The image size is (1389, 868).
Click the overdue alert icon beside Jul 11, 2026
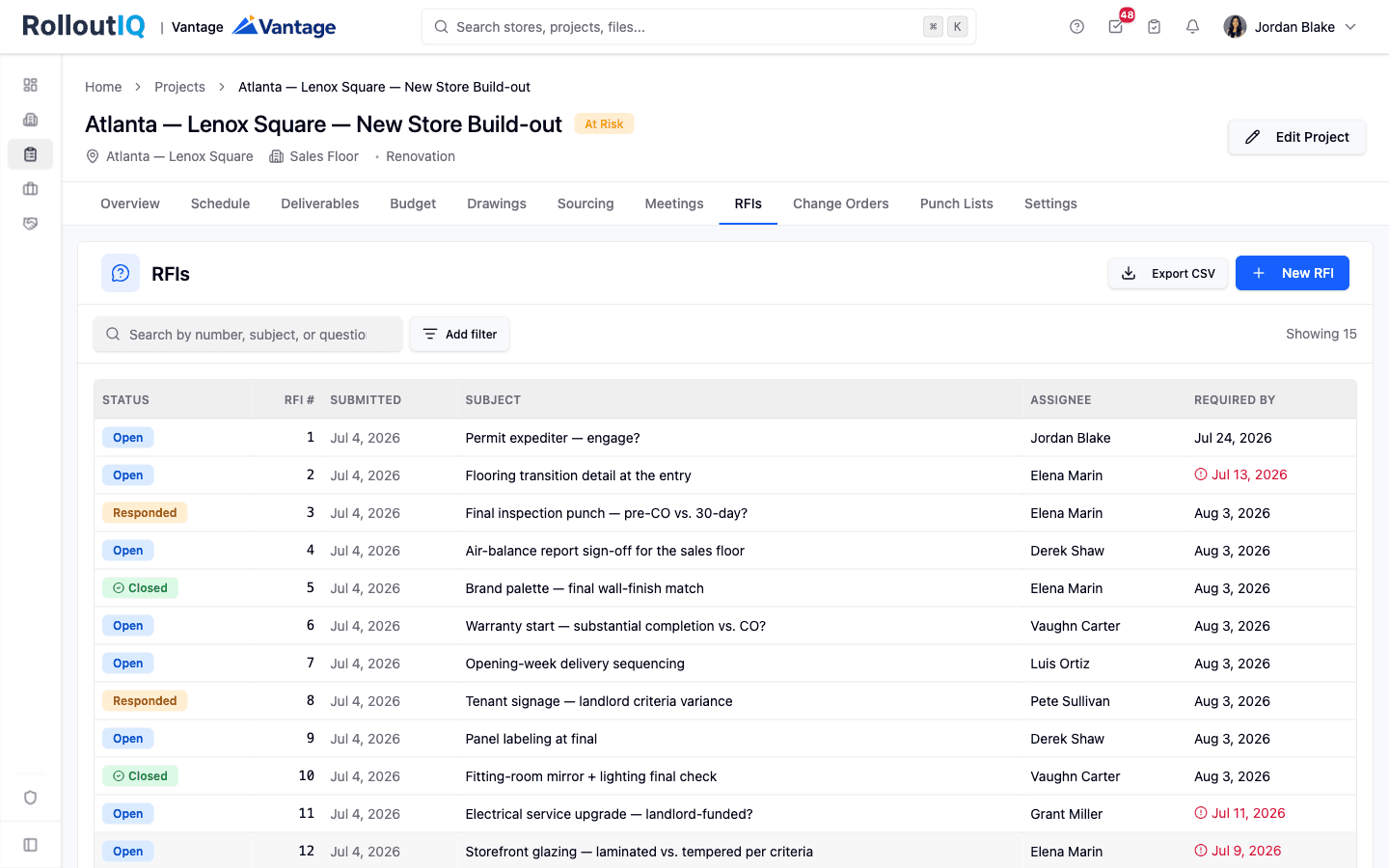click(x=1201, y=813)
